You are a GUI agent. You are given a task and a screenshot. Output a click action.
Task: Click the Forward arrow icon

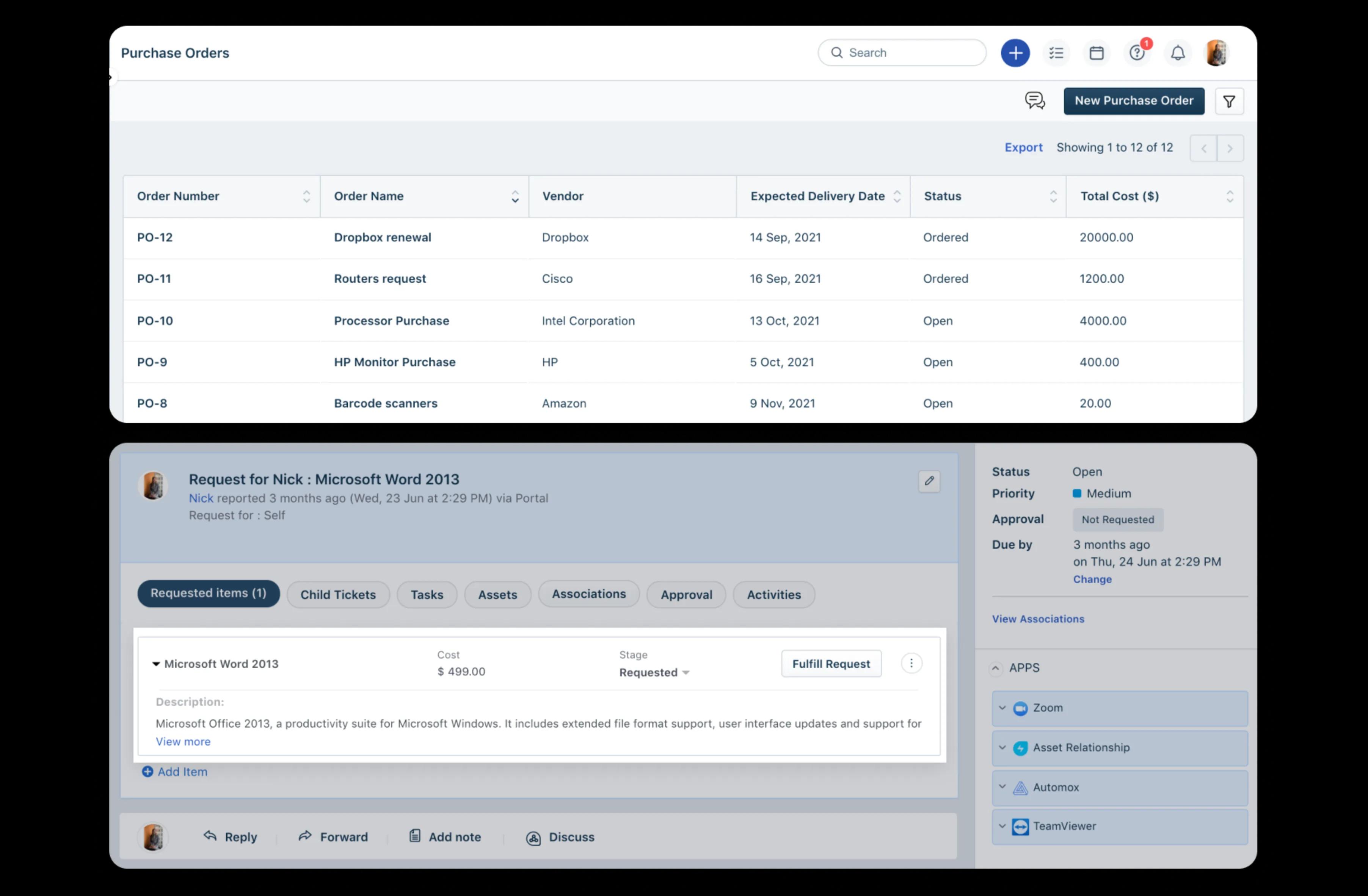click(x=304, y=836)
